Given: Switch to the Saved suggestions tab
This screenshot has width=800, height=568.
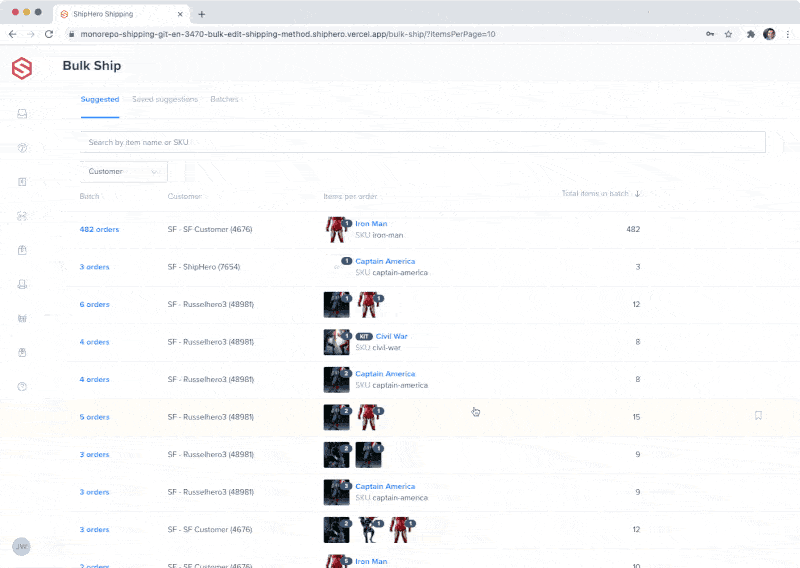Looking at the screenshot, I should pyautogui.click(x=165, y=100).
